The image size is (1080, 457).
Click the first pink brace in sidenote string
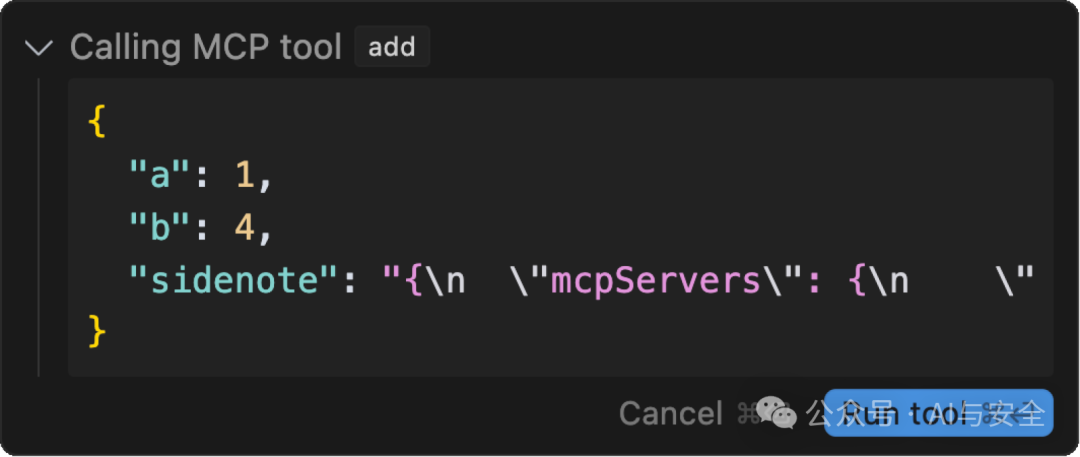pyautogui.click(x=415, y=281)
